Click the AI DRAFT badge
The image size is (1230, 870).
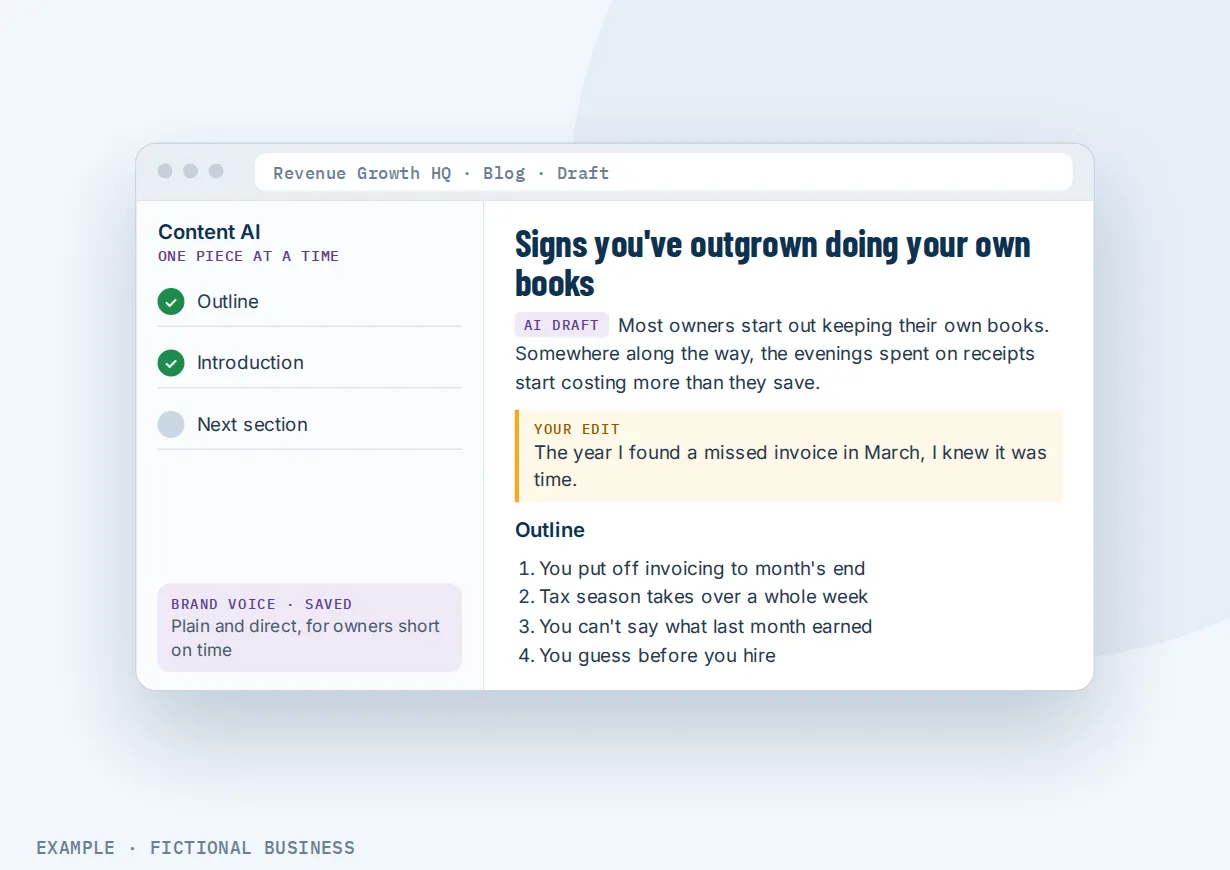(561, 325)
